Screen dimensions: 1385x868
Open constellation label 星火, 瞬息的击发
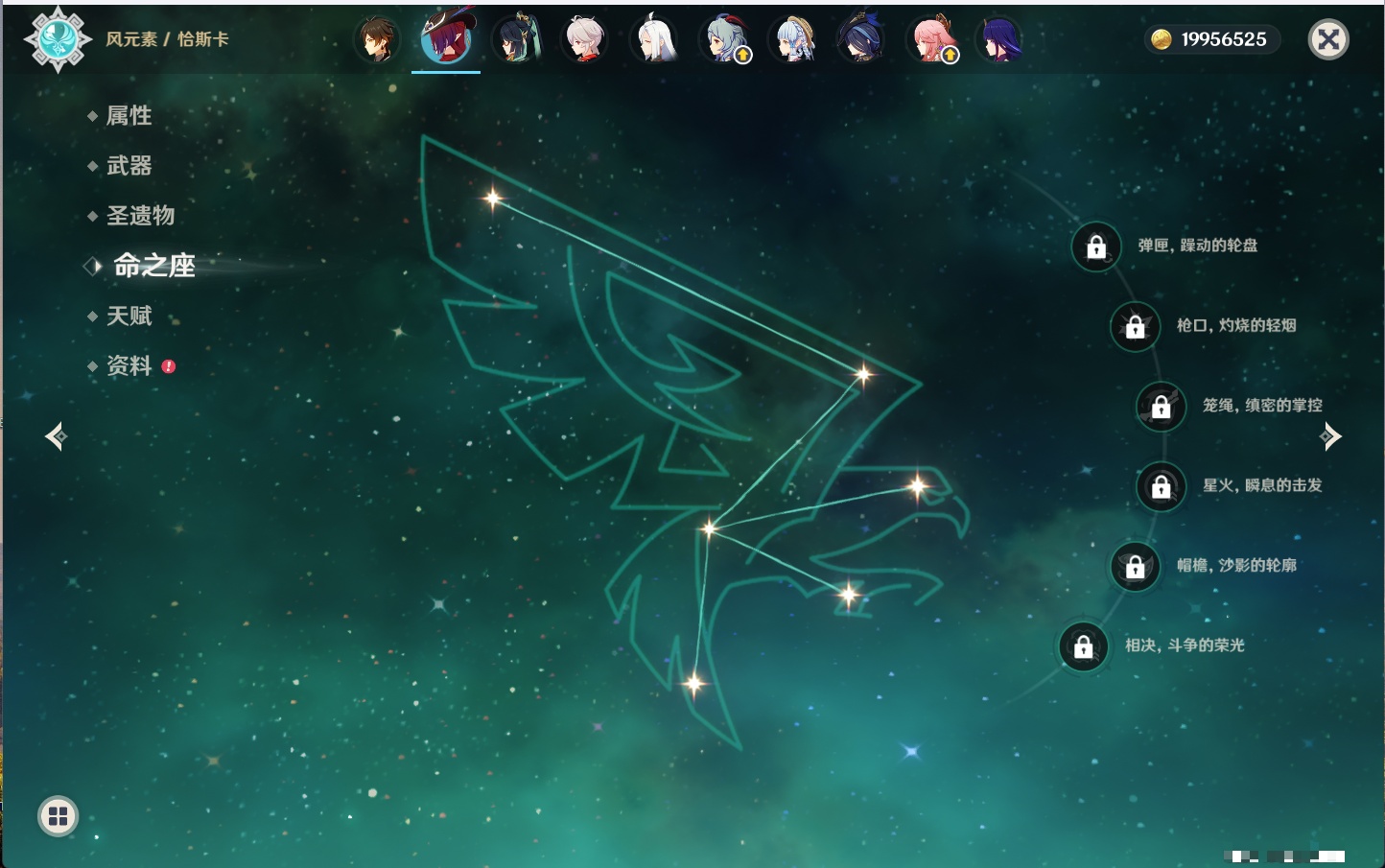click(1262, 485)
